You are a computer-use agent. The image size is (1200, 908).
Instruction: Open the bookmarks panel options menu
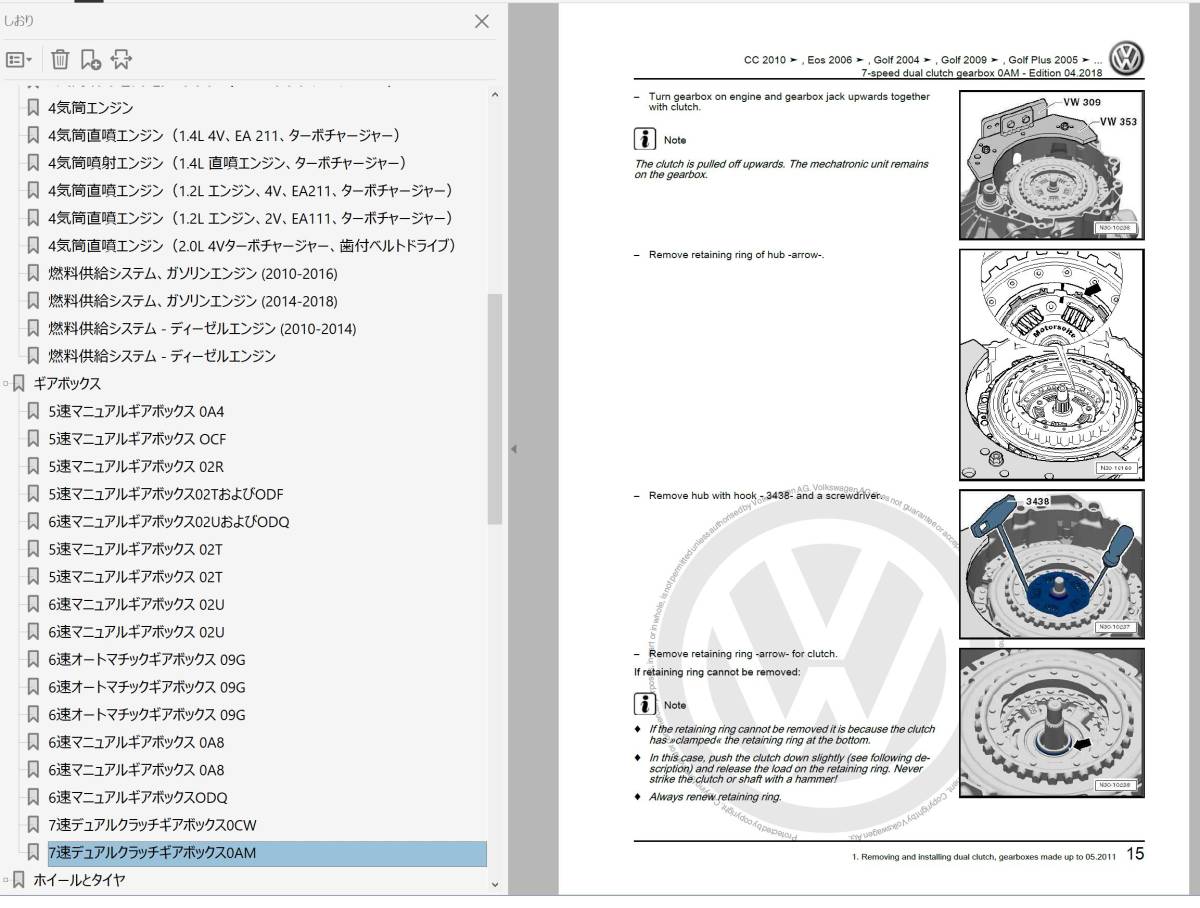pos(19,60)
